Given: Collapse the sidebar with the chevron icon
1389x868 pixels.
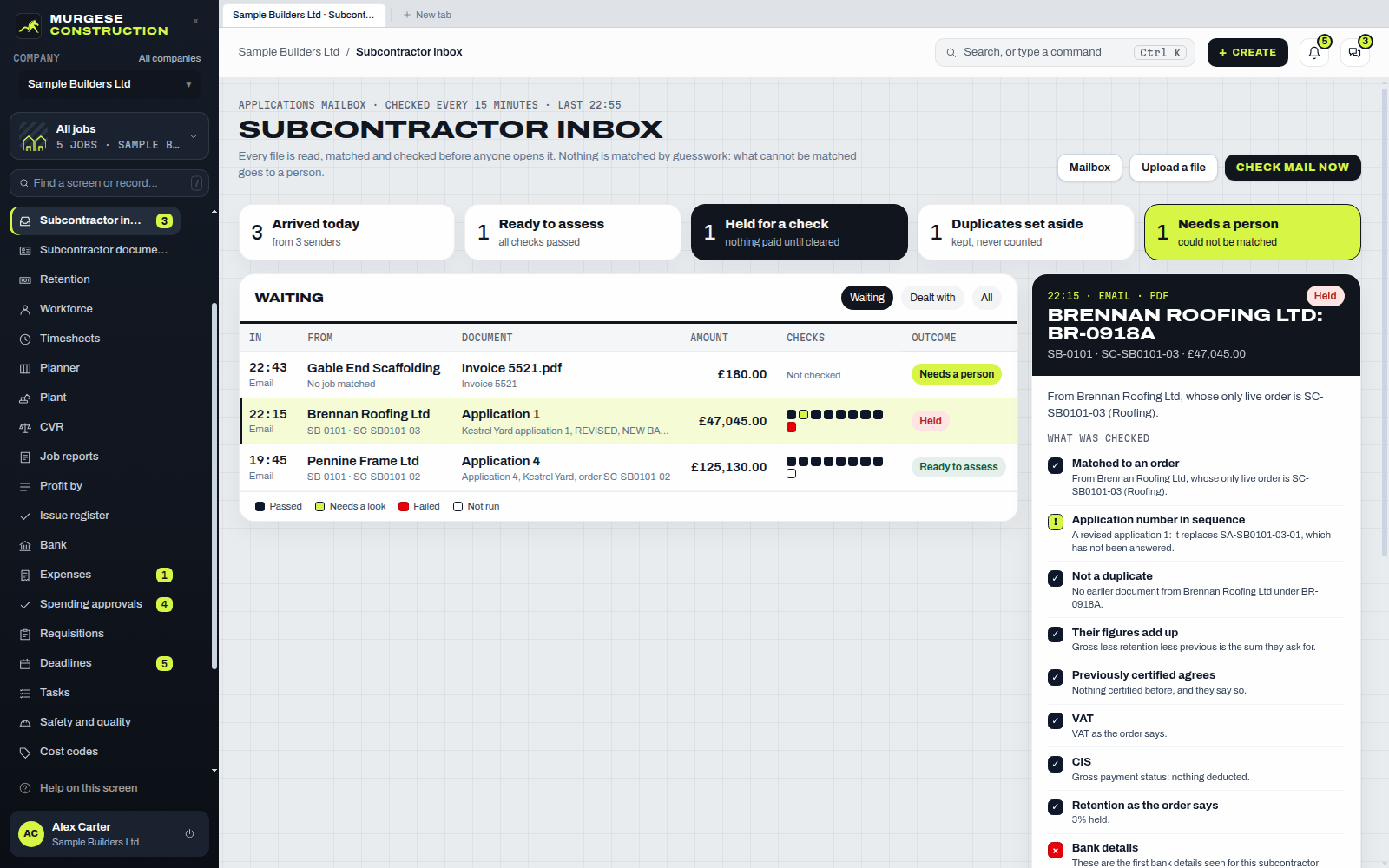Looking at the screenshot, I should [195, 21].
